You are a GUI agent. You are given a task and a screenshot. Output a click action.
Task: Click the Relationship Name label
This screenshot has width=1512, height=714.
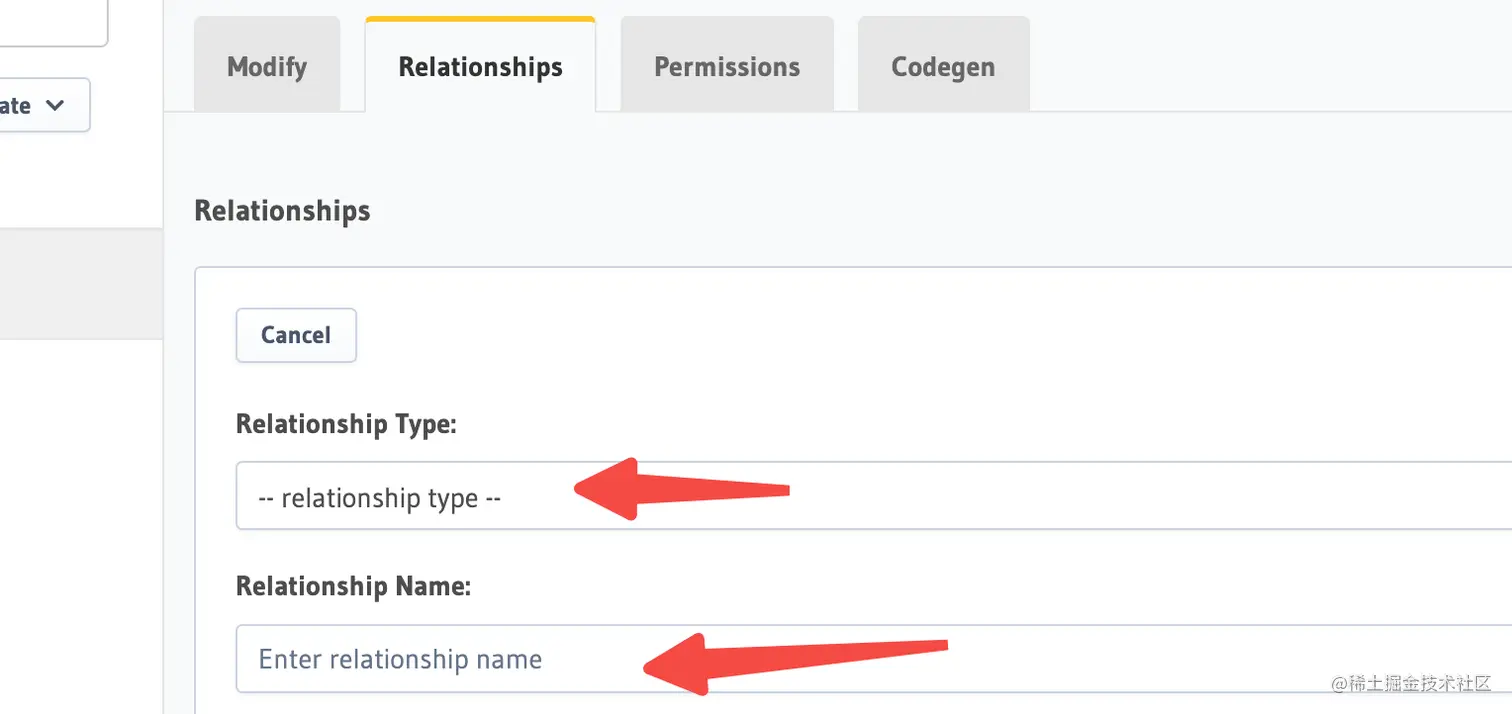pyautogui.click(x=353, y=586)
